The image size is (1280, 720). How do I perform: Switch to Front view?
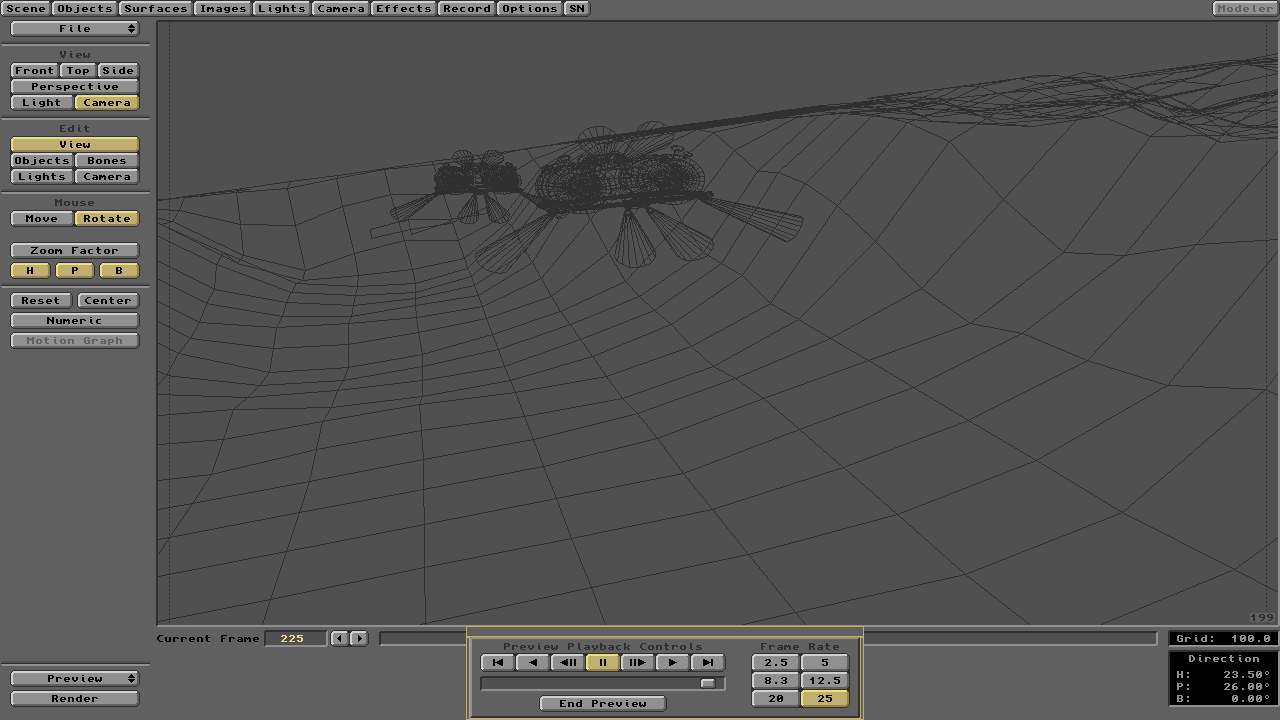34,70
